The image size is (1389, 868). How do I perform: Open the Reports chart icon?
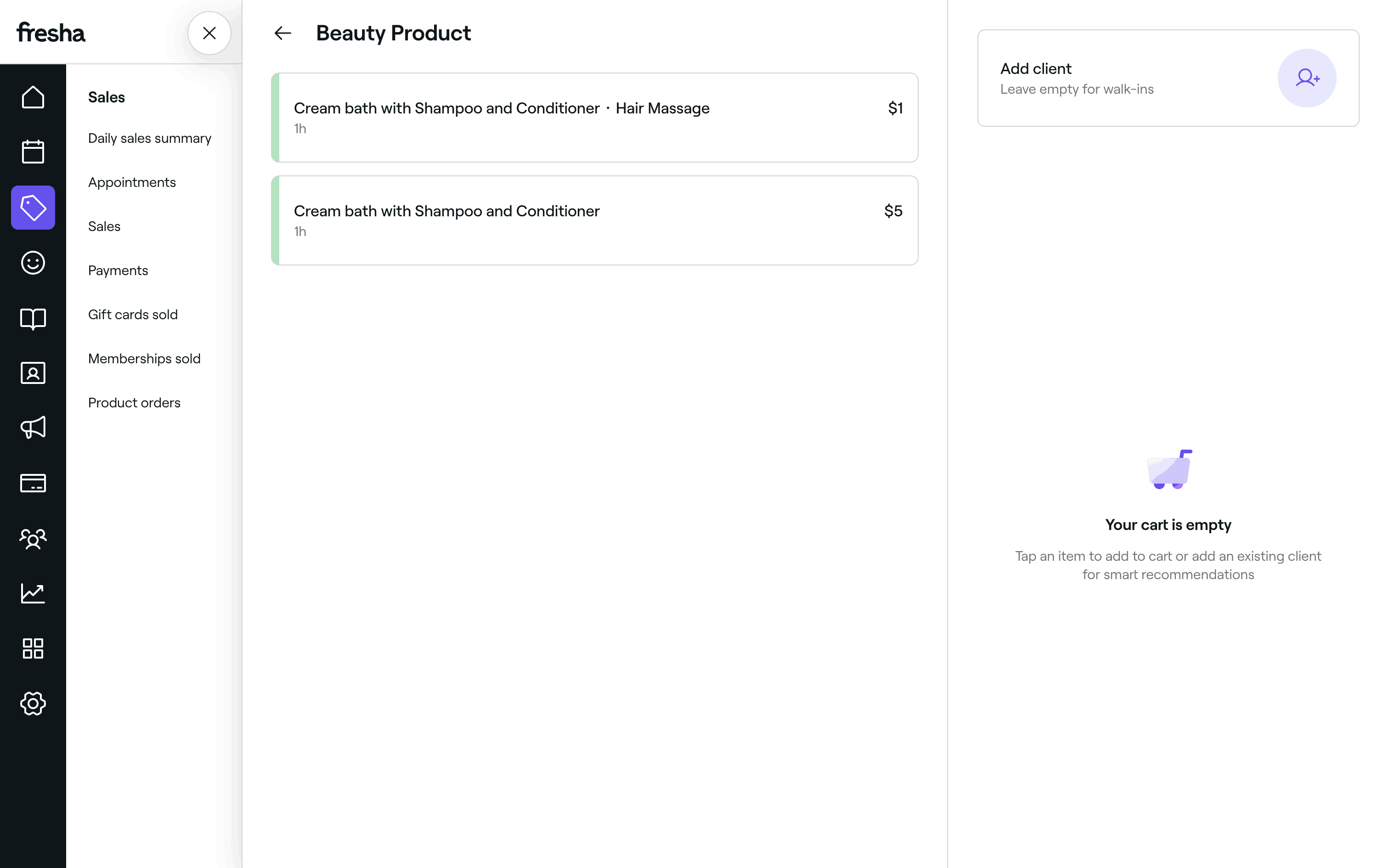33,593
